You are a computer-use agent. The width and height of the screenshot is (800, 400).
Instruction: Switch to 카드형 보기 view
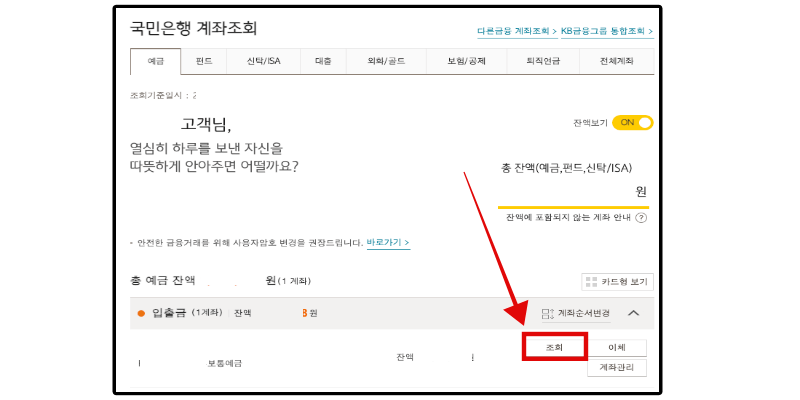click(x=617, y=282)
